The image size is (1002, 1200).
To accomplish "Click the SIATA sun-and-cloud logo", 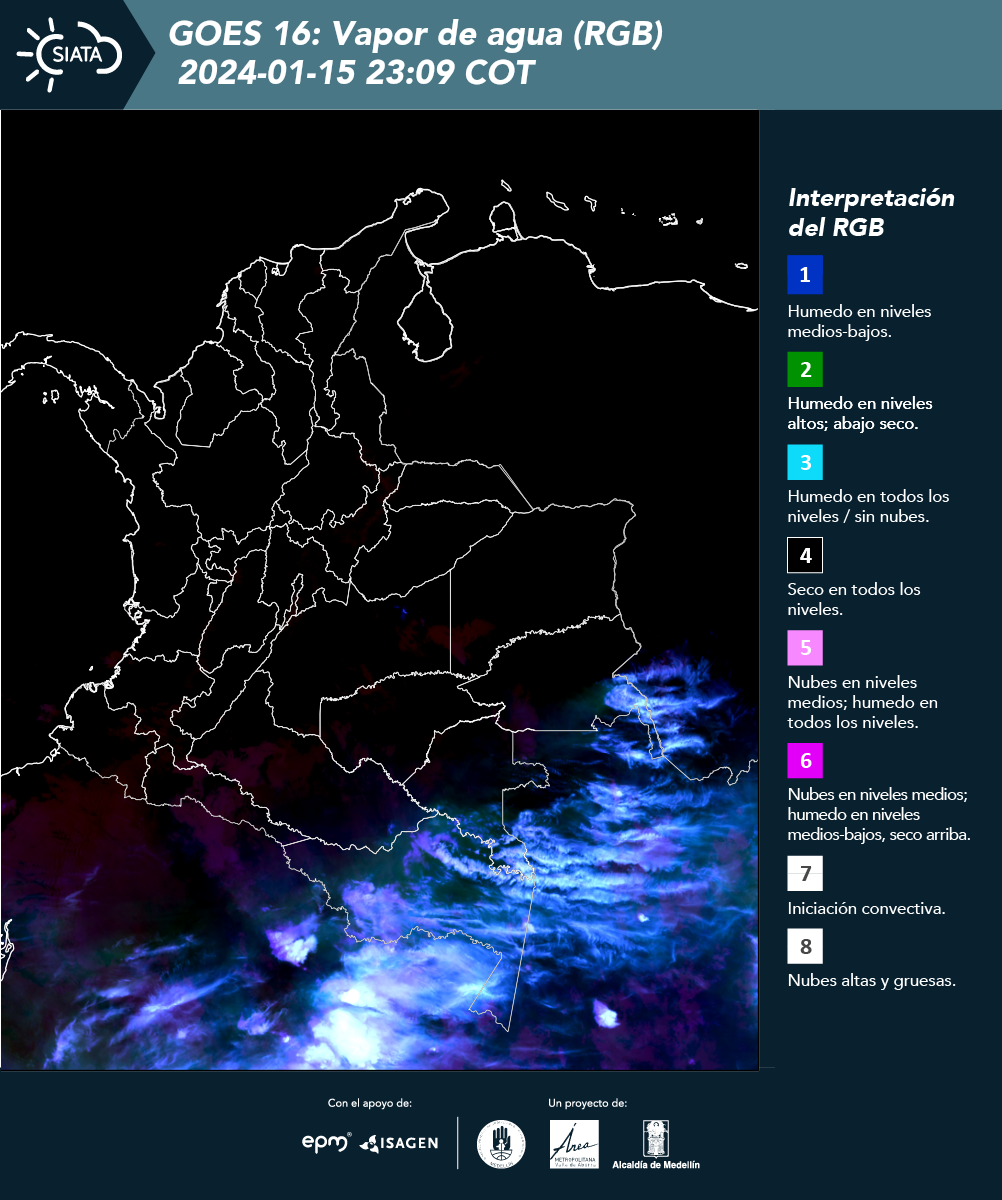I will coord(70,54).
